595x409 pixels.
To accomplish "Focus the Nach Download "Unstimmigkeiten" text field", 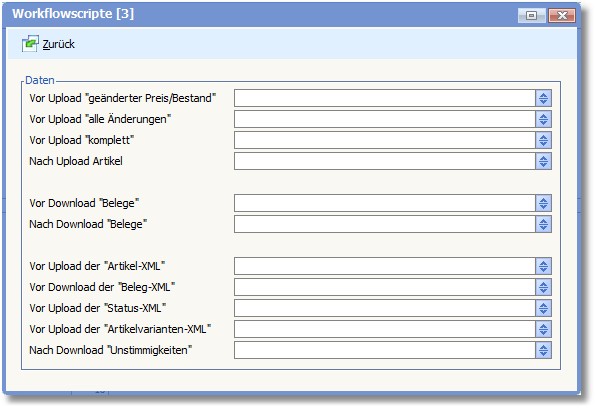I will click(x=385, y=350).
